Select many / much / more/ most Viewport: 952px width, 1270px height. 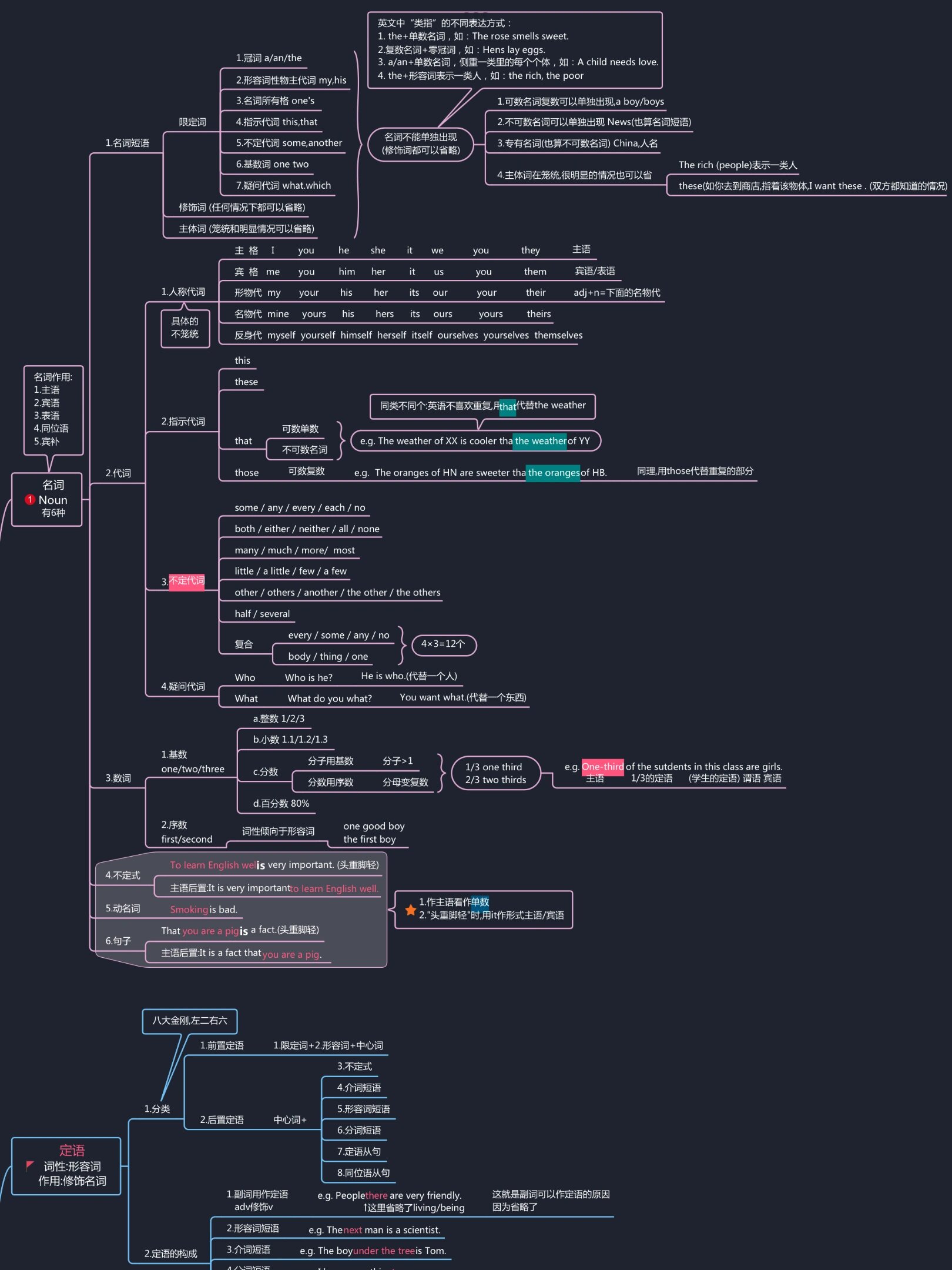(x=294, y=550)
